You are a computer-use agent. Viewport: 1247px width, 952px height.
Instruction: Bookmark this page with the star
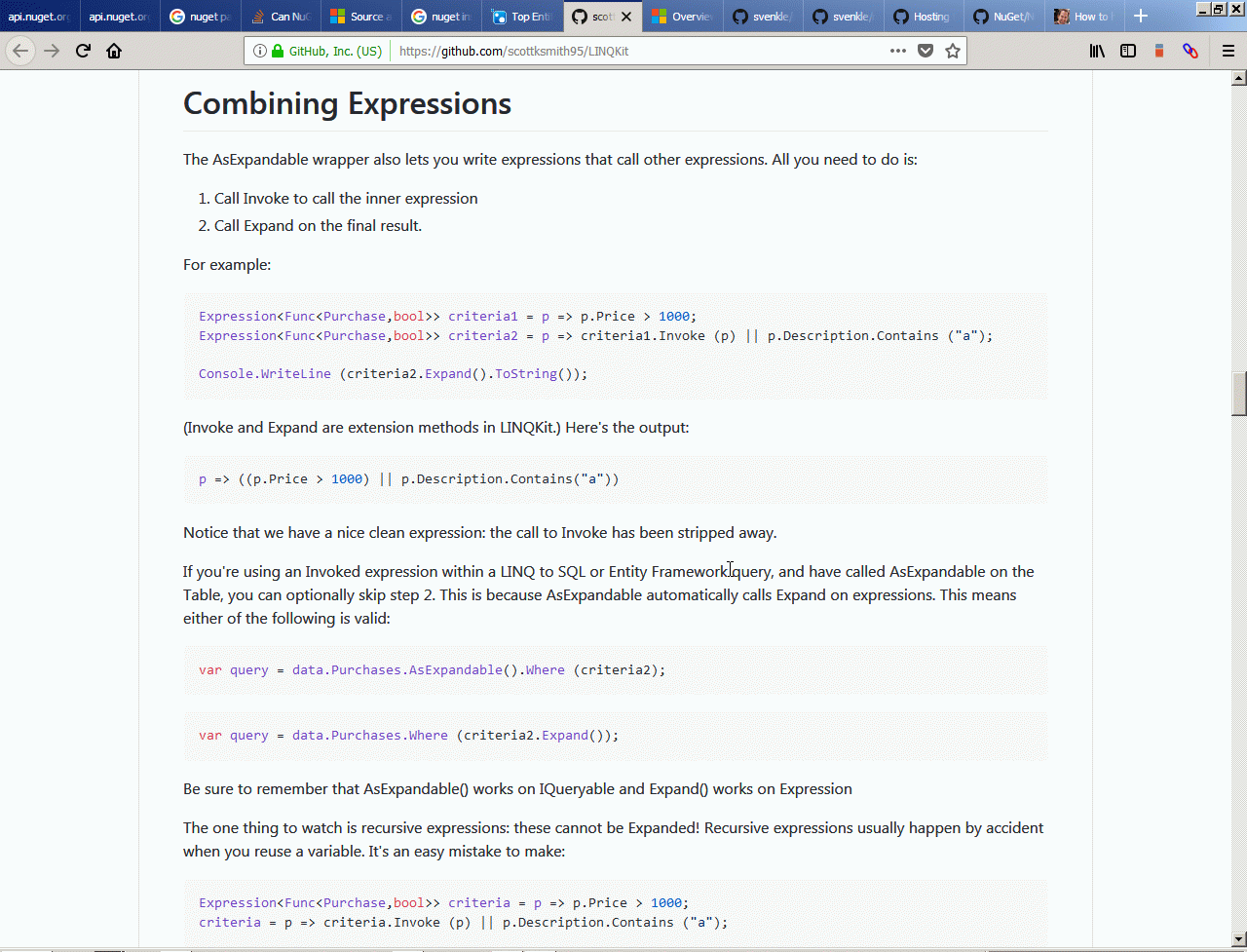953,51
